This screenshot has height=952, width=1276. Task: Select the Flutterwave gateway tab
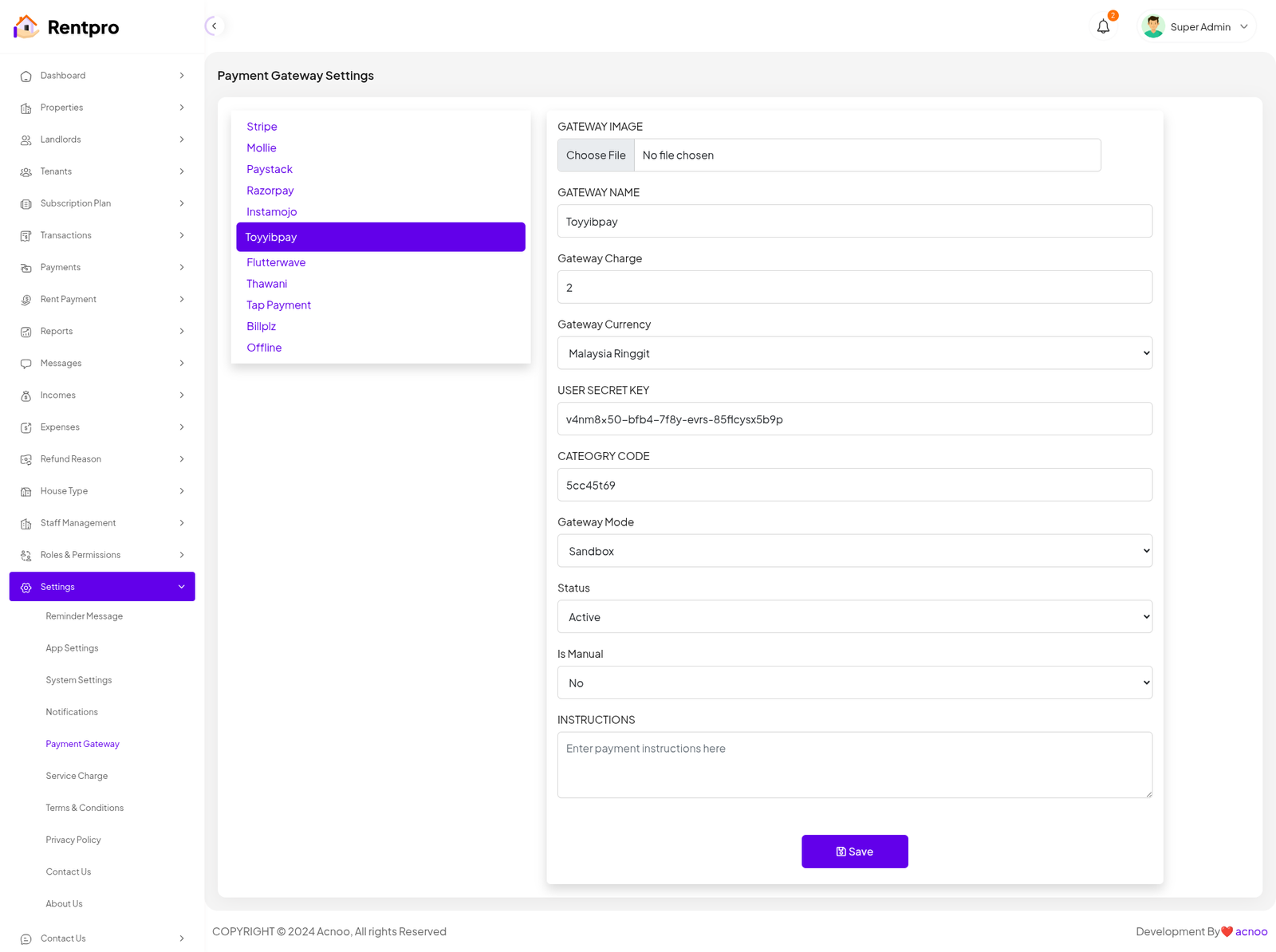pos(276,262)
